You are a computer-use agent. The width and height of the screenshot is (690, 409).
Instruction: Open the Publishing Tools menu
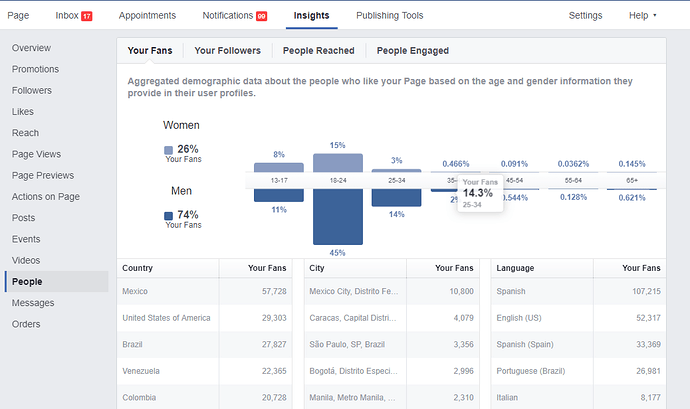tap(389, 15)
